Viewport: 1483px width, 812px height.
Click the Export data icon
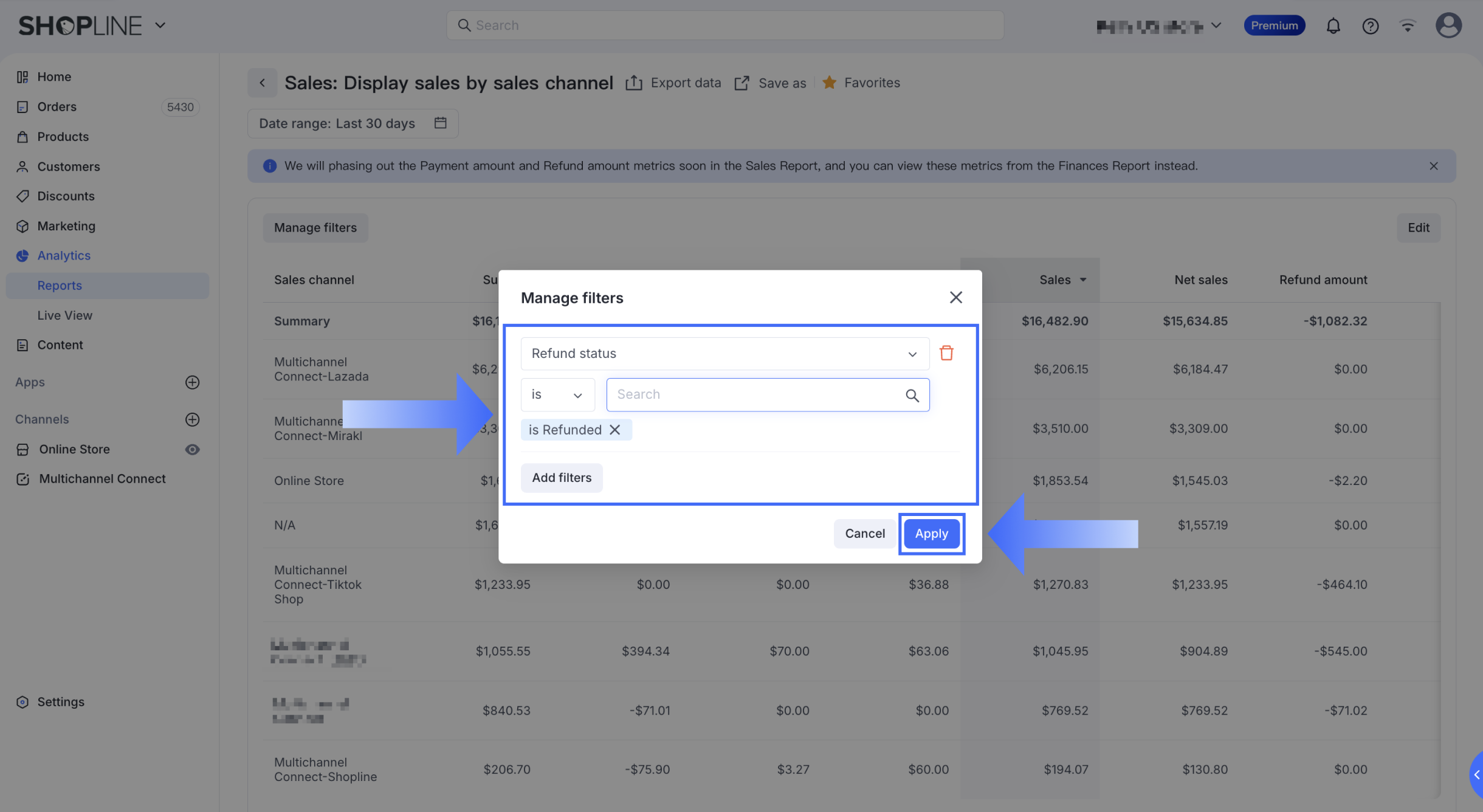(x=634, y=83)
